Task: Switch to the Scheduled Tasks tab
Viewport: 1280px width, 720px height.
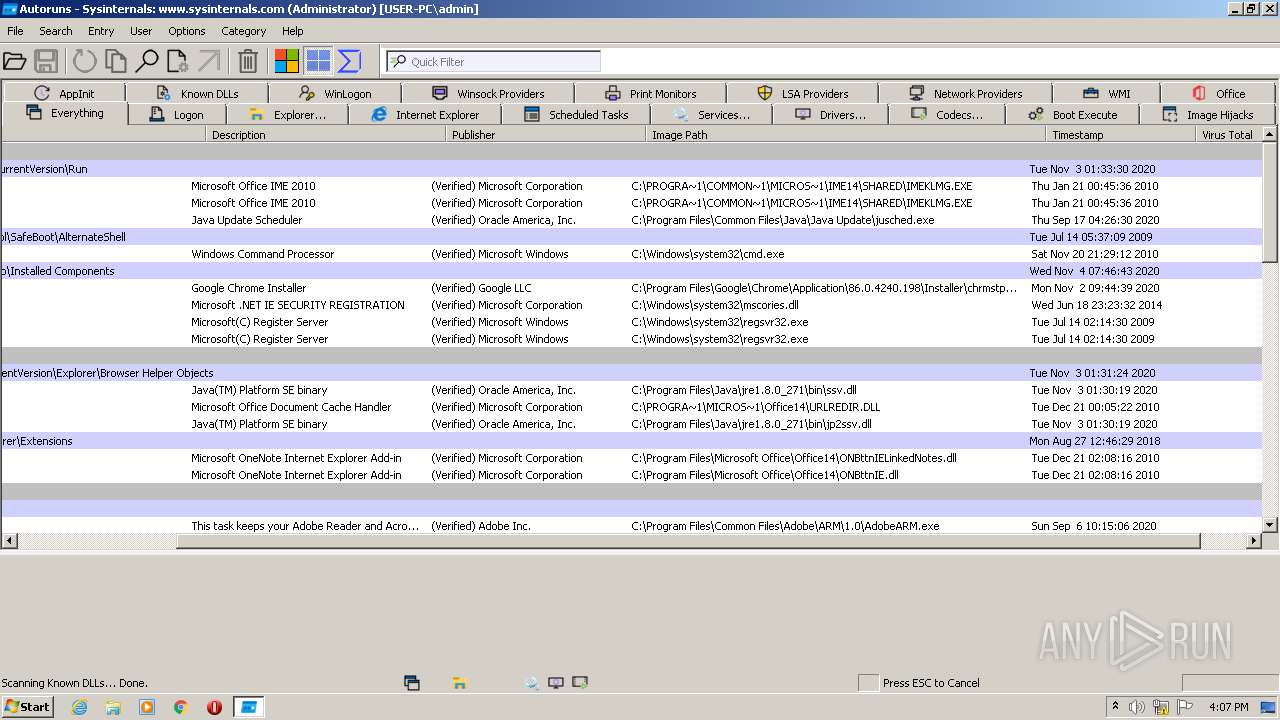Action: coord(576,115)
